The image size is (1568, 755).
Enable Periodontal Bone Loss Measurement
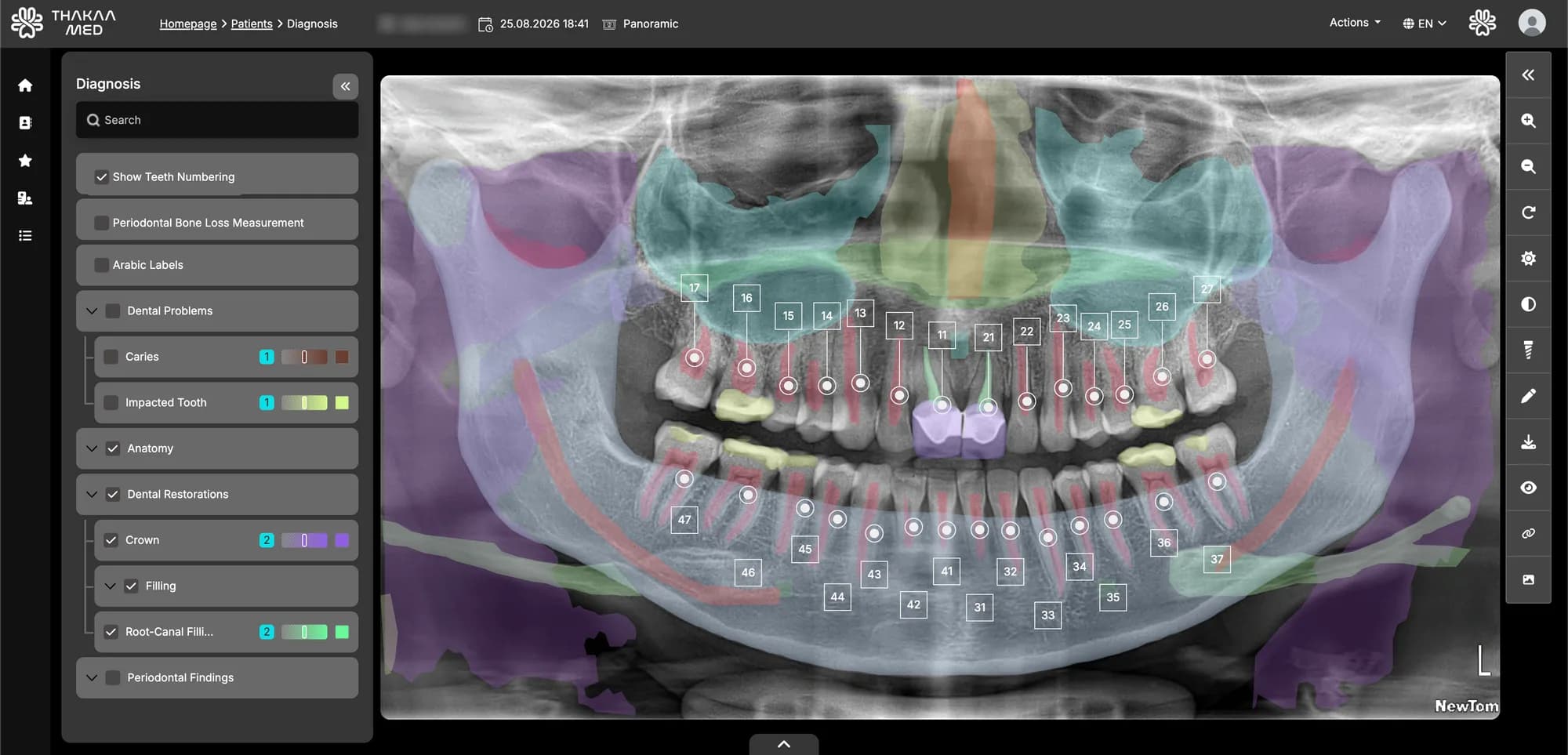pyautogui.click(x=101, y=223)
